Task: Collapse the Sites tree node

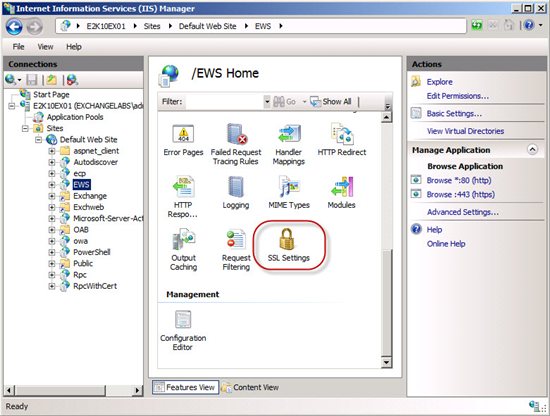Action: (x=25, y=128)
